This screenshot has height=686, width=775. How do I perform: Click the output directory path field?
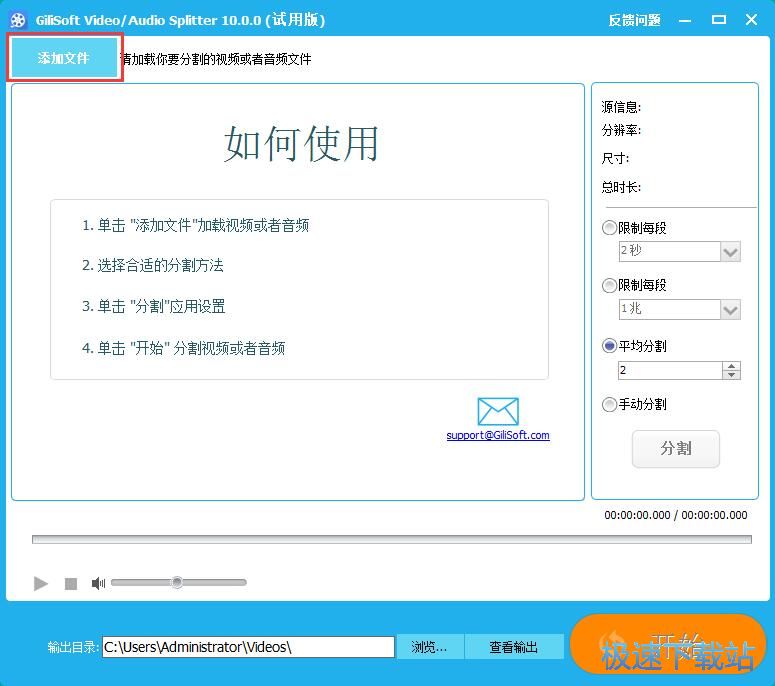(x=248, y=647)
